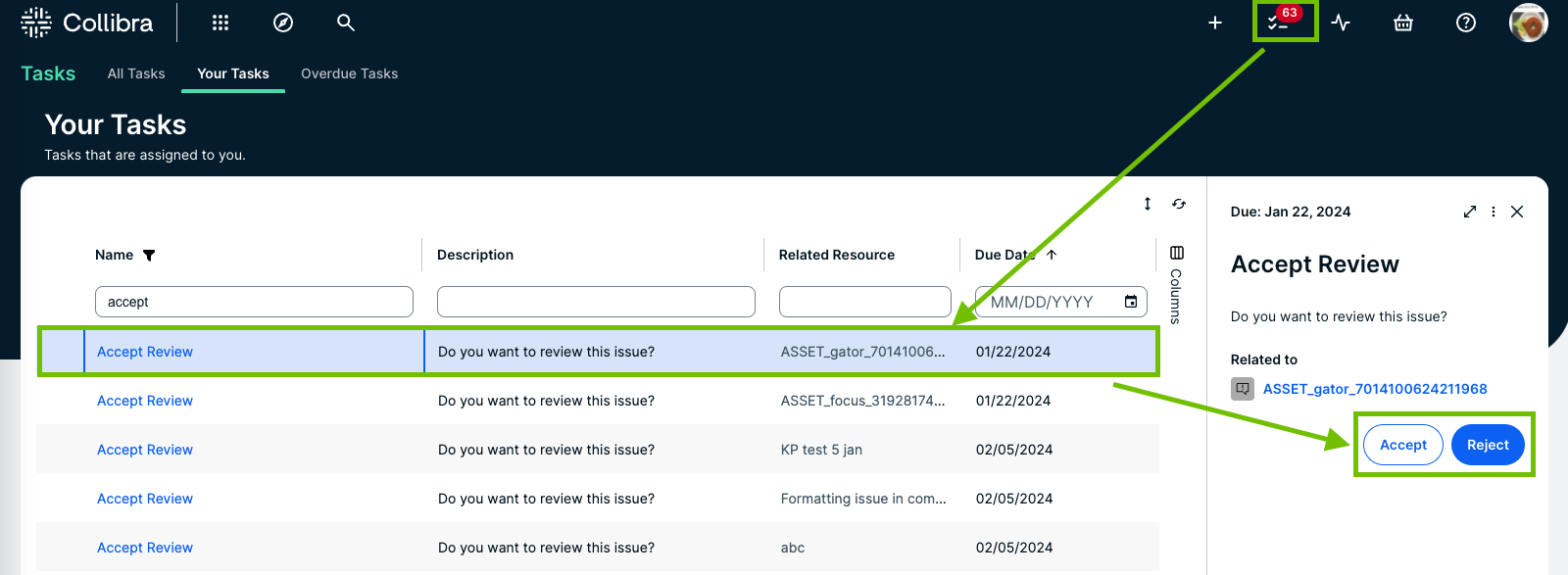
Task: Toggle Due Date sort arrow
Action: click(x=1052, y=255)
